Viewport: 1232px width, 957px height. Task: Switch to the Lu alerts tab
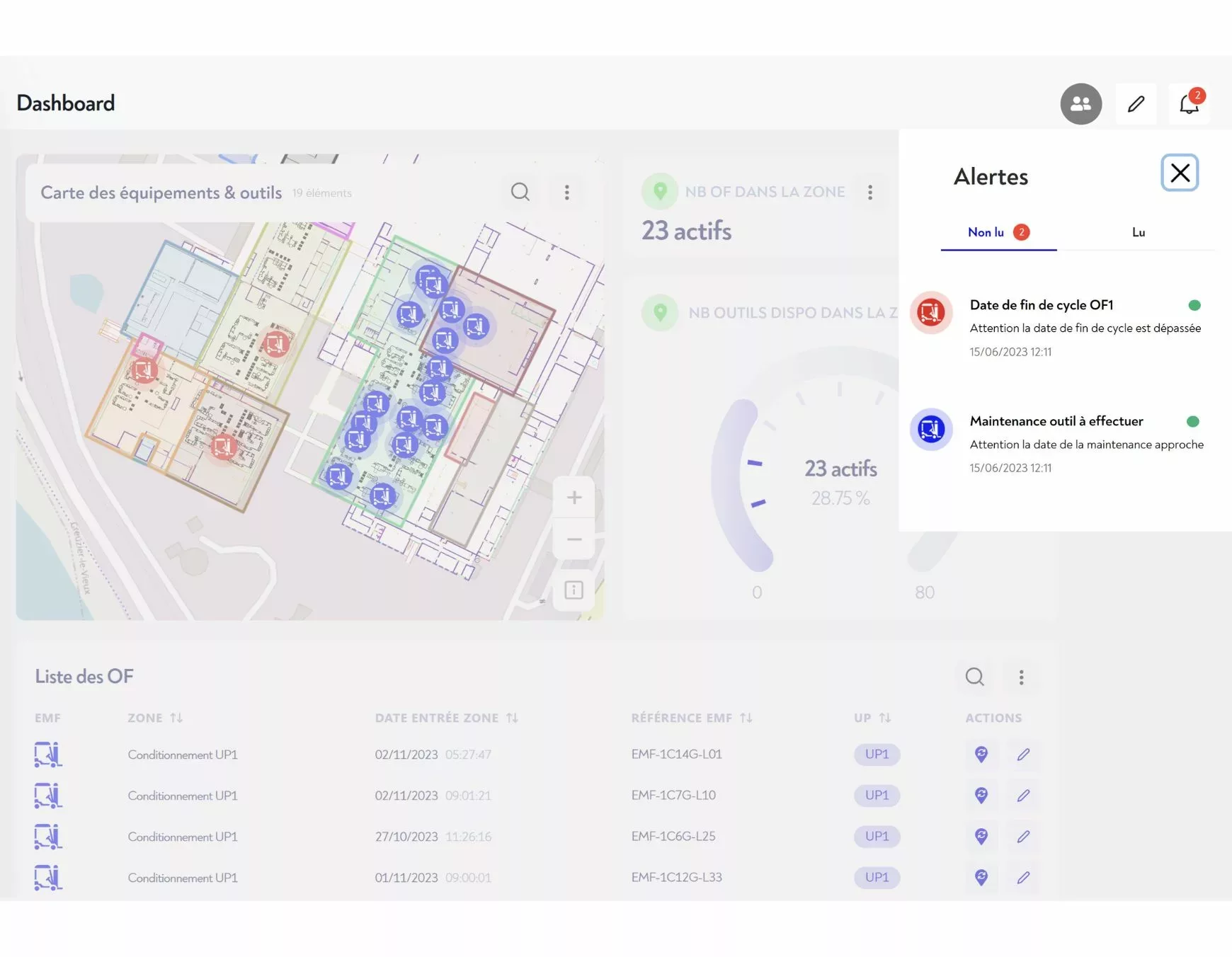coord(1138,232)
